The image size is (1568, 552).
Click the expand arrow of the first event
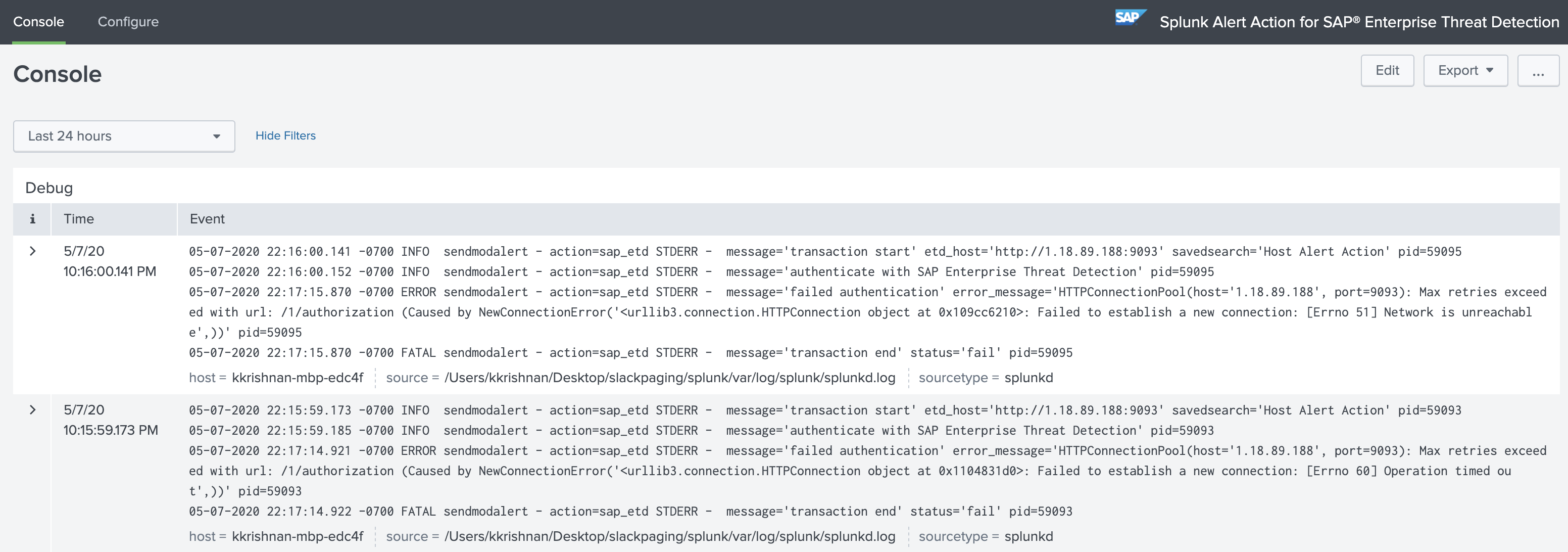click(x=33, y=251)
